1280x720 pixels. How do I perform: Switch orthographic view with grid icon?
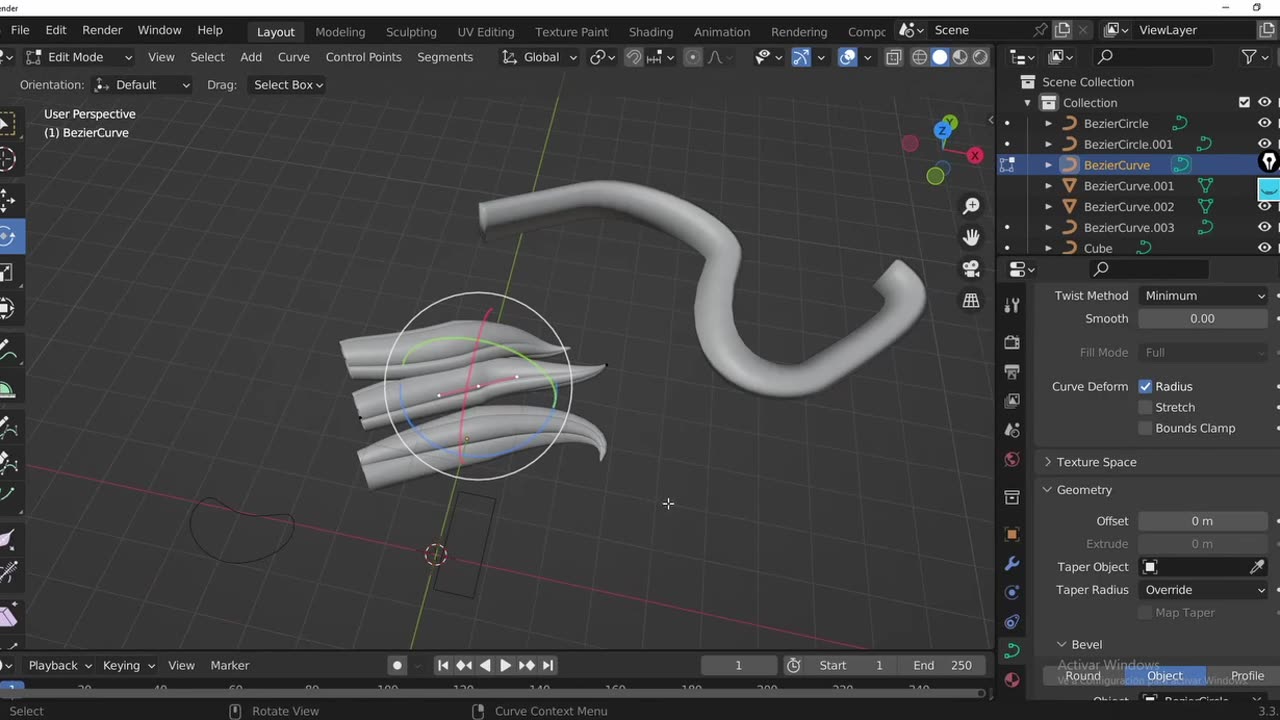(x=971, y=300)
